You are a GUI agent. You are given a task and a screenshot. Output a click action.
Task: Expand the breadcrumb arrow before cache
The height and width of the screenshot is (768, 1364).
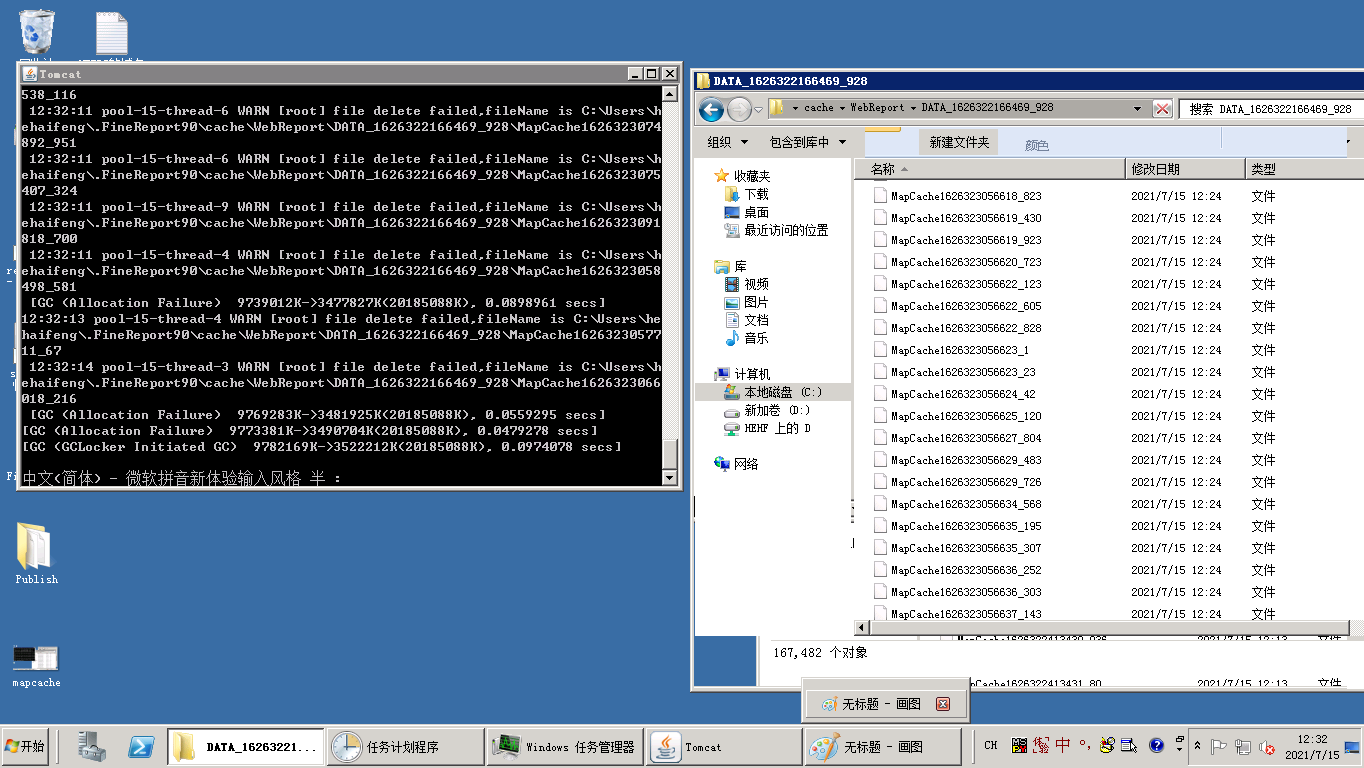795,108
